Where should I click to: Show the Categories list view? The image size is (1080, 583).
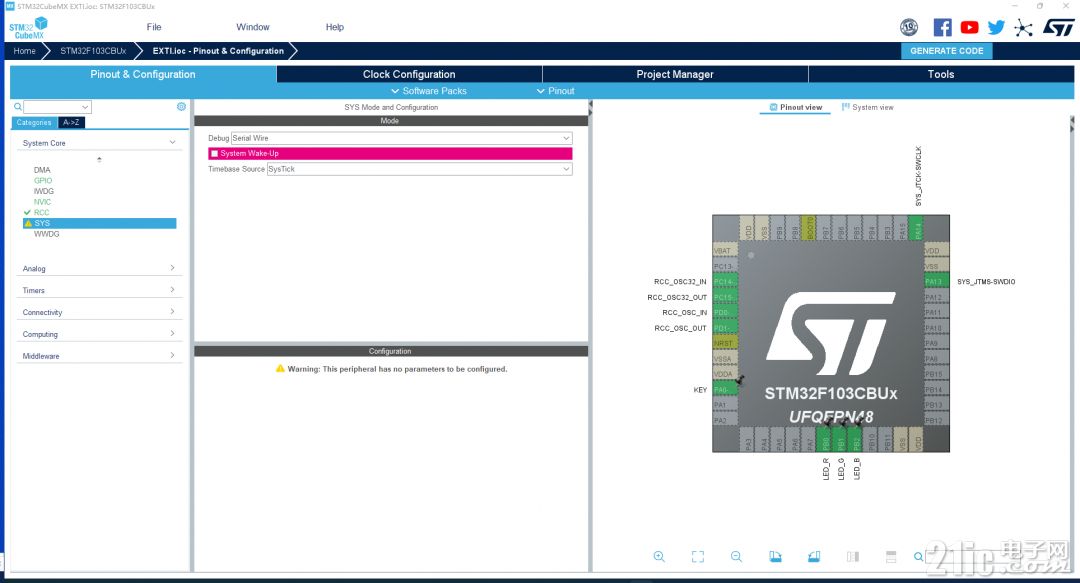click(x=34, y=123)
